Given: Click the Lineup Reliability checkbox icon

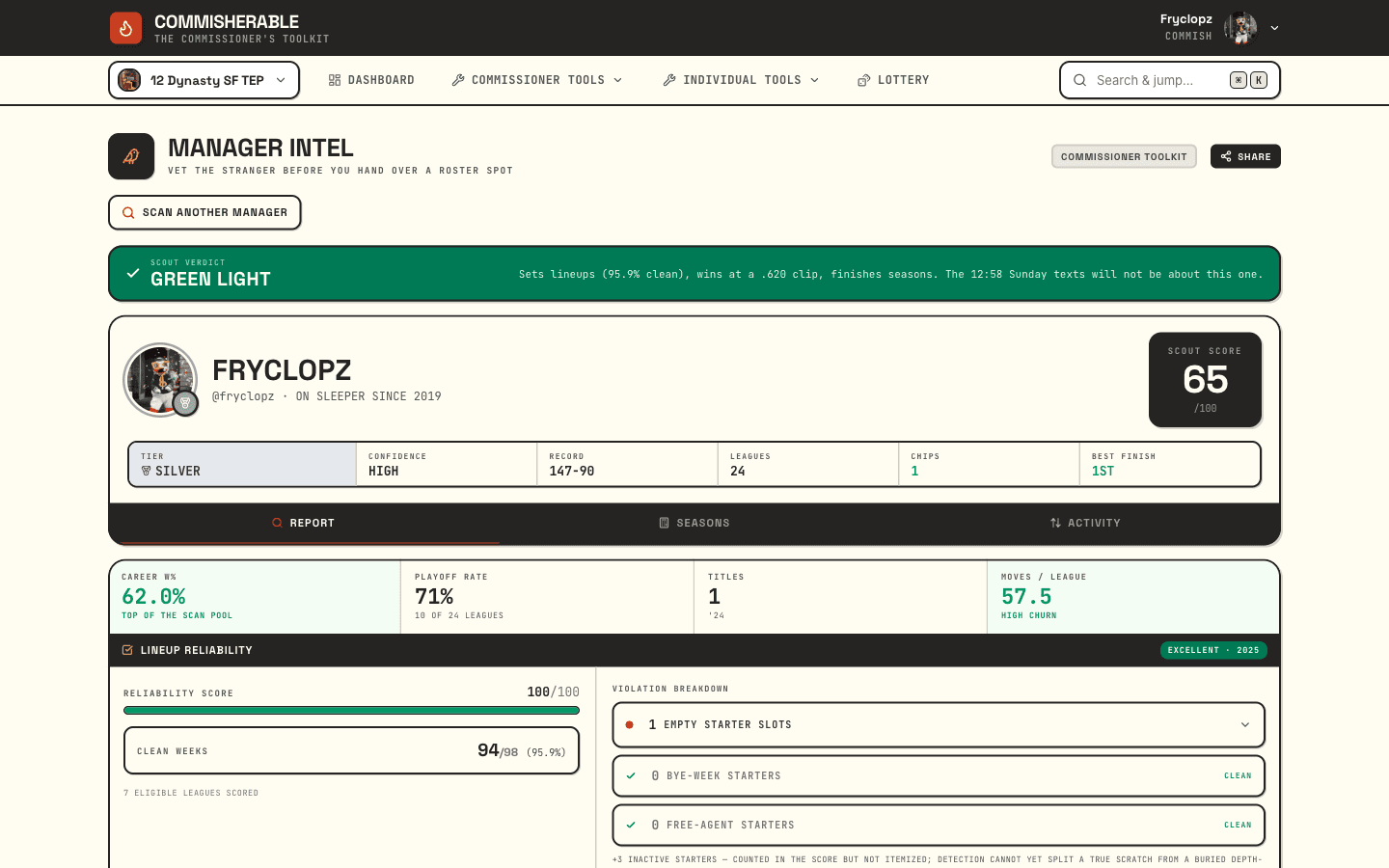Looking at the screenshot, I should point(127,650).
